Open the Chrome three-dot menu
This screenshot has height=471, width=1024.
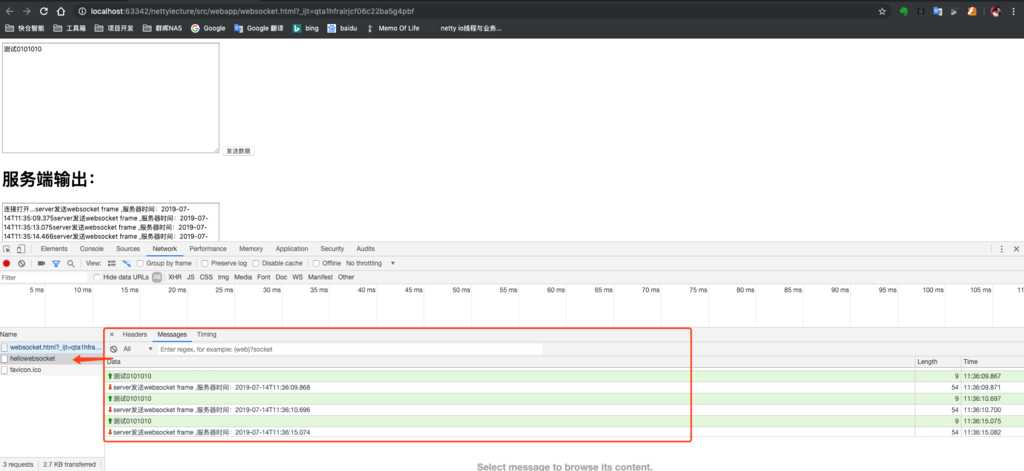tap(1014, 11)
